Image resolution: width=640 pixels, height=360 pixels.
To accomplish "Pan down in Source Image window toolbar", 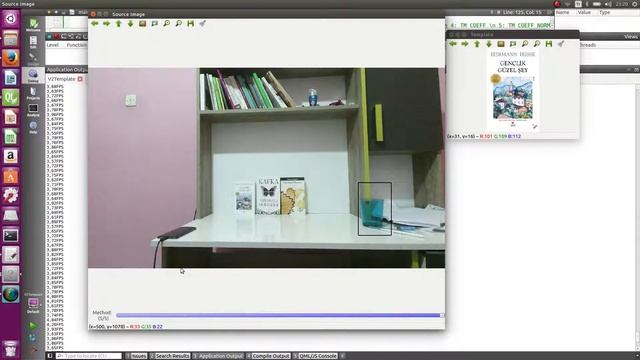I will 131,24.
